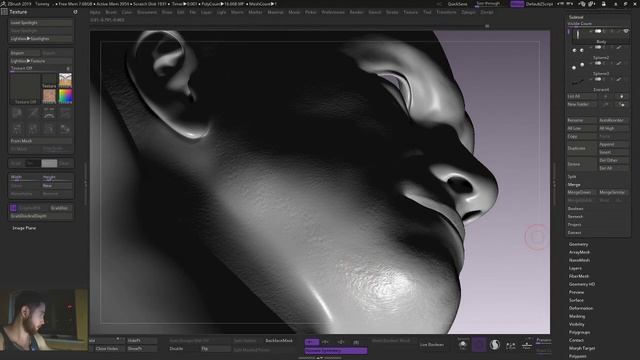Click the Del Other button

pos(613,160)
